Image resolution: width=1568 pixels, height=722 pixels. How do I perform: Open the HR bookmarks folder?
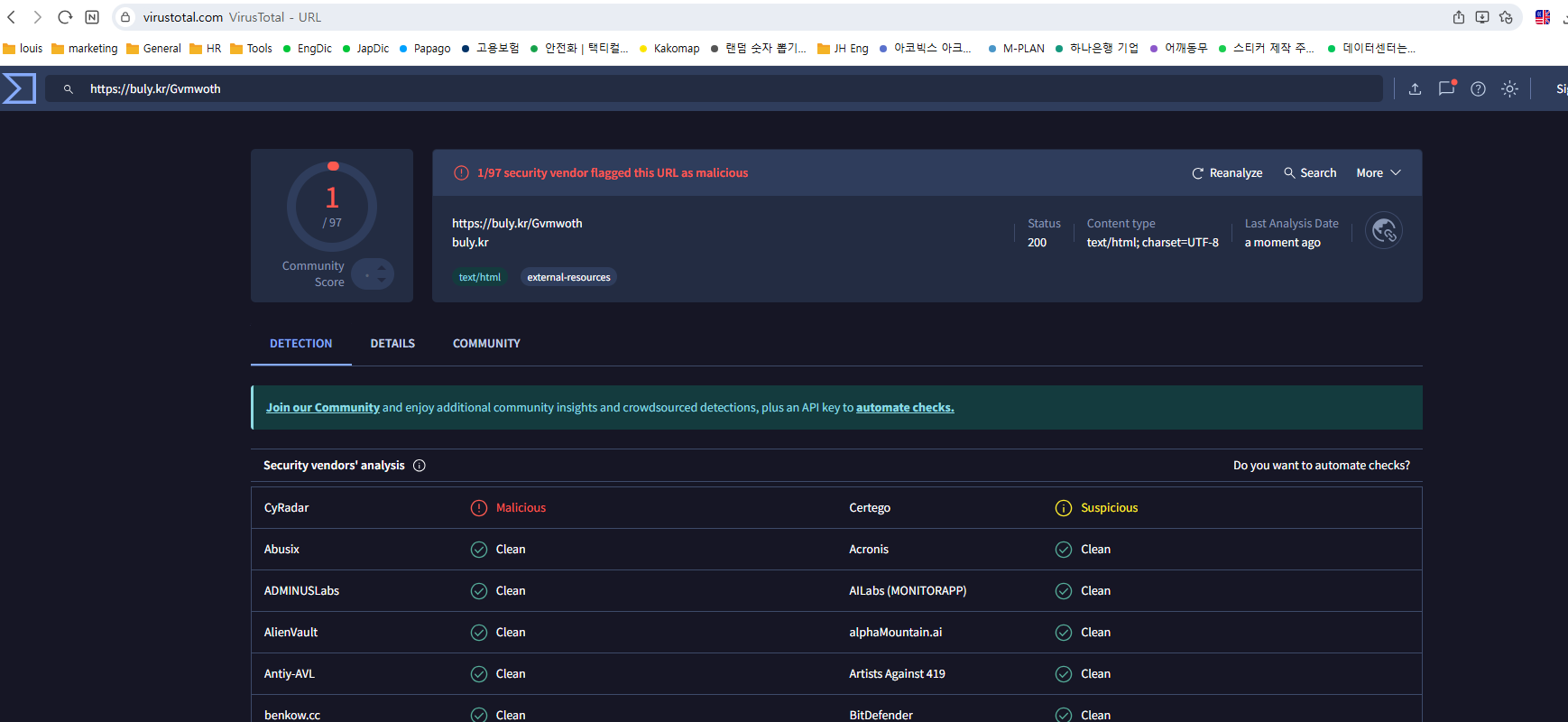tap(205, 49)
